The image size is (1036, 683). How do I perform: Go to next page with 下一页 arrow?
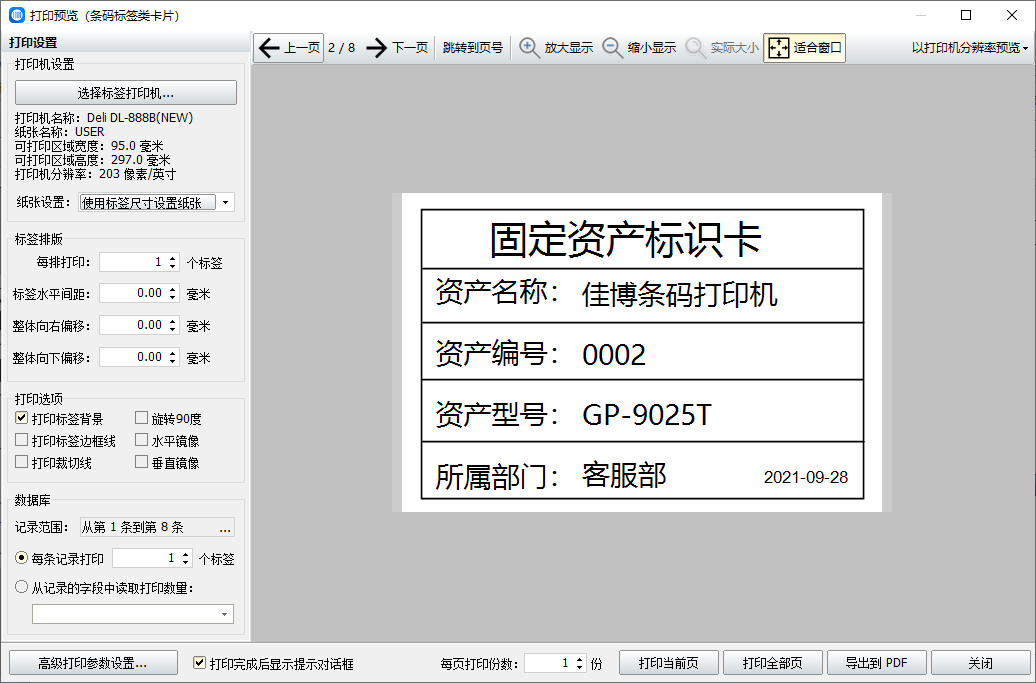click(397, 48)
